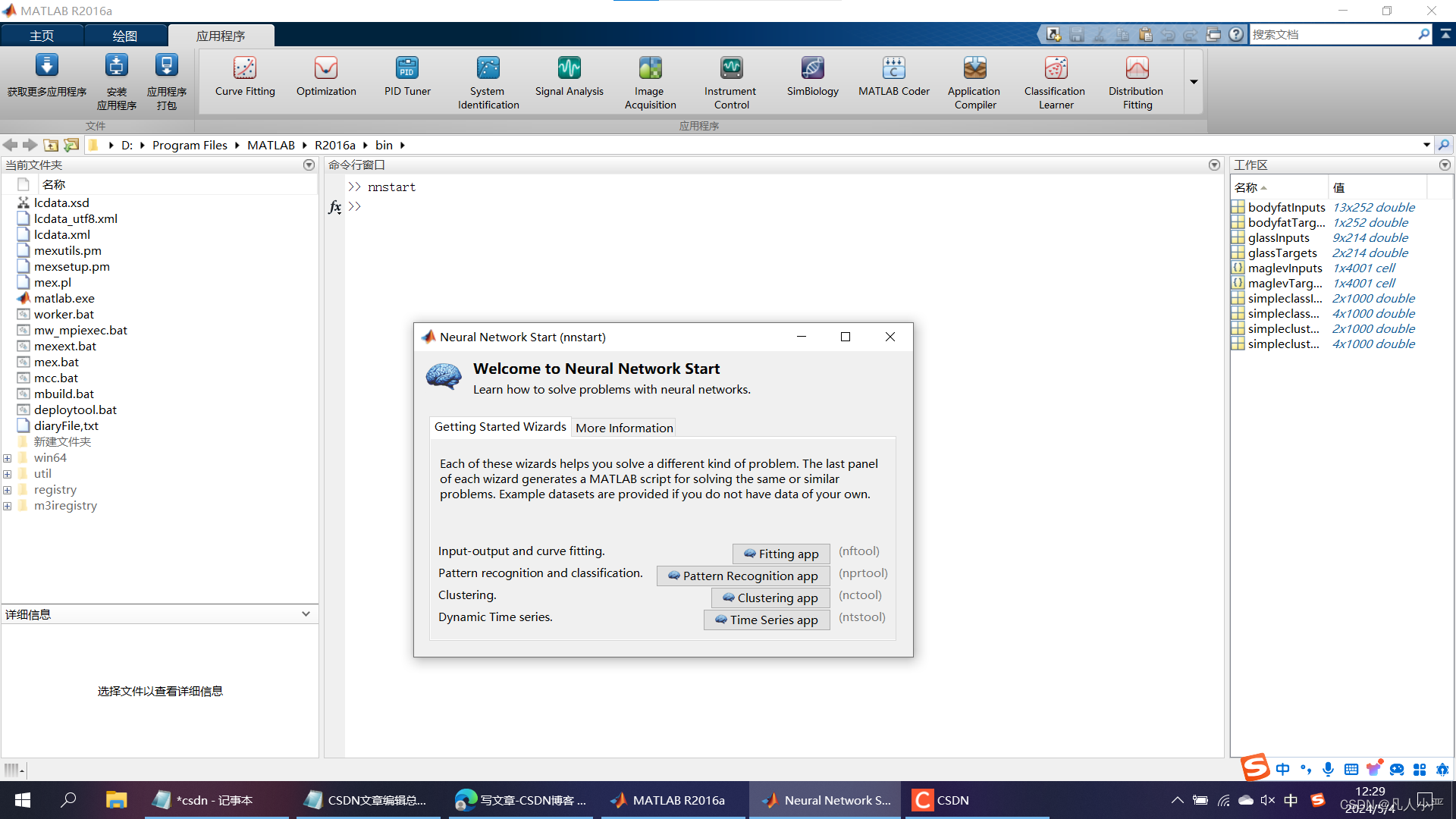Expand the m3iregistry folder
The width and height of the screenshot is (1456, 819).
[x=7, y=506]
